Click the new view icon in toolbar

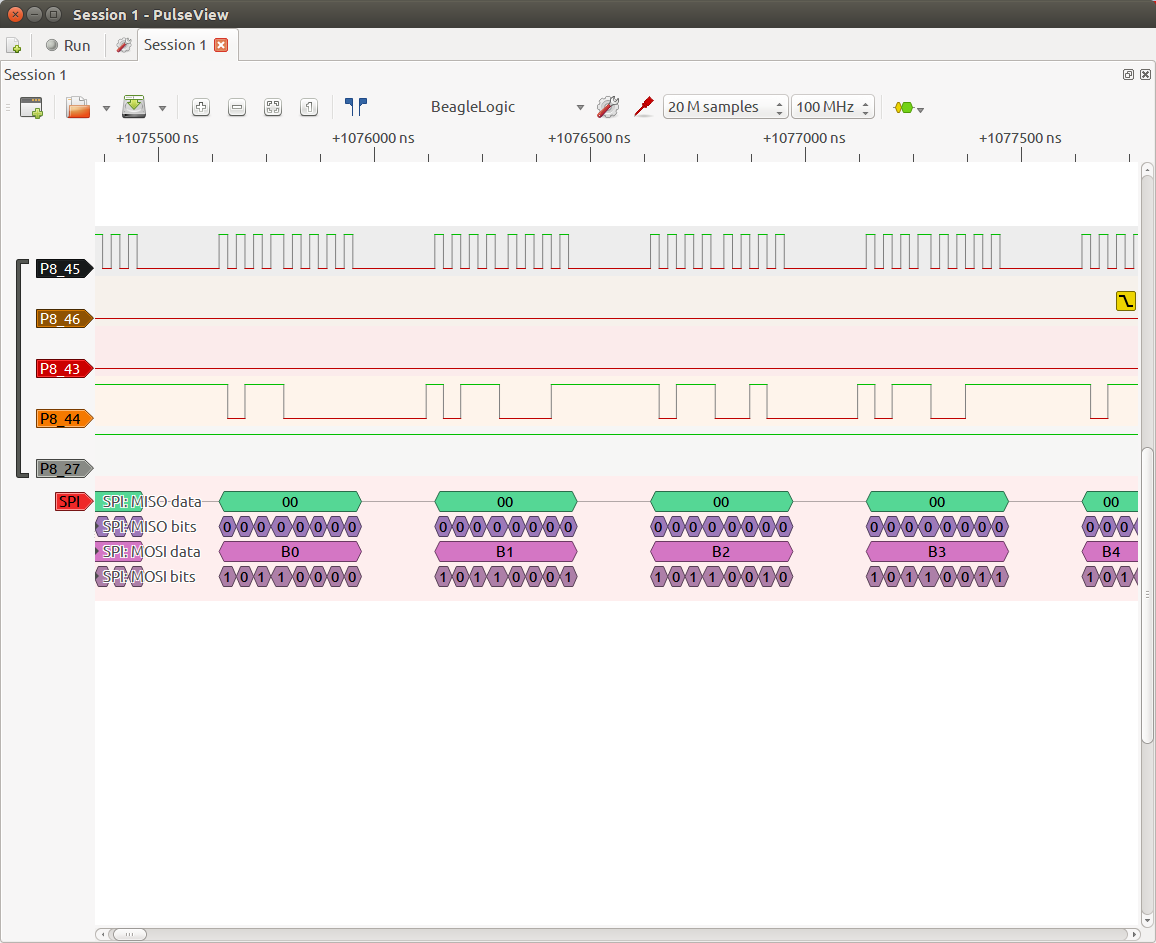point(31,108)
